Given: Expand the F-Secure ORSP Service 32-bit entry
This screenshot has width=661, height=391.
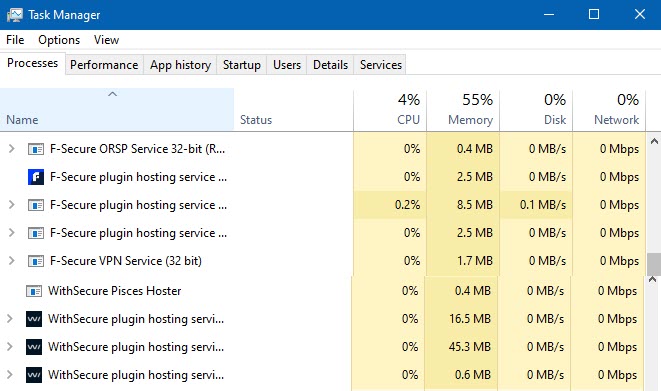Looking at the screenshot, I should point(11,149).
